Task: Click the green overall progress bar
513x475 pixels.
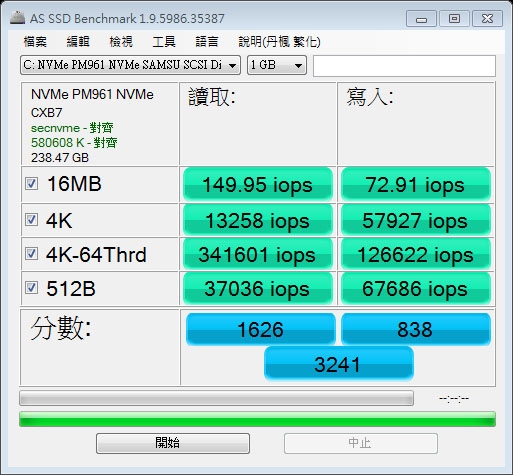Action: [257, 419]
